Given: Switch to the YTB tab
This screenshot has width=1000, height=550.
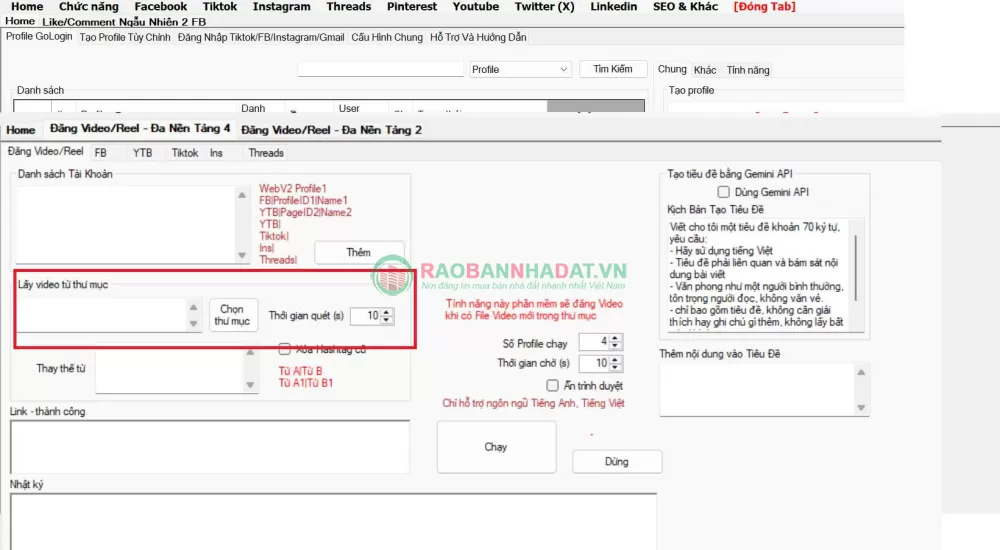Looking at the screenshot, I should (x=142, y=153).
